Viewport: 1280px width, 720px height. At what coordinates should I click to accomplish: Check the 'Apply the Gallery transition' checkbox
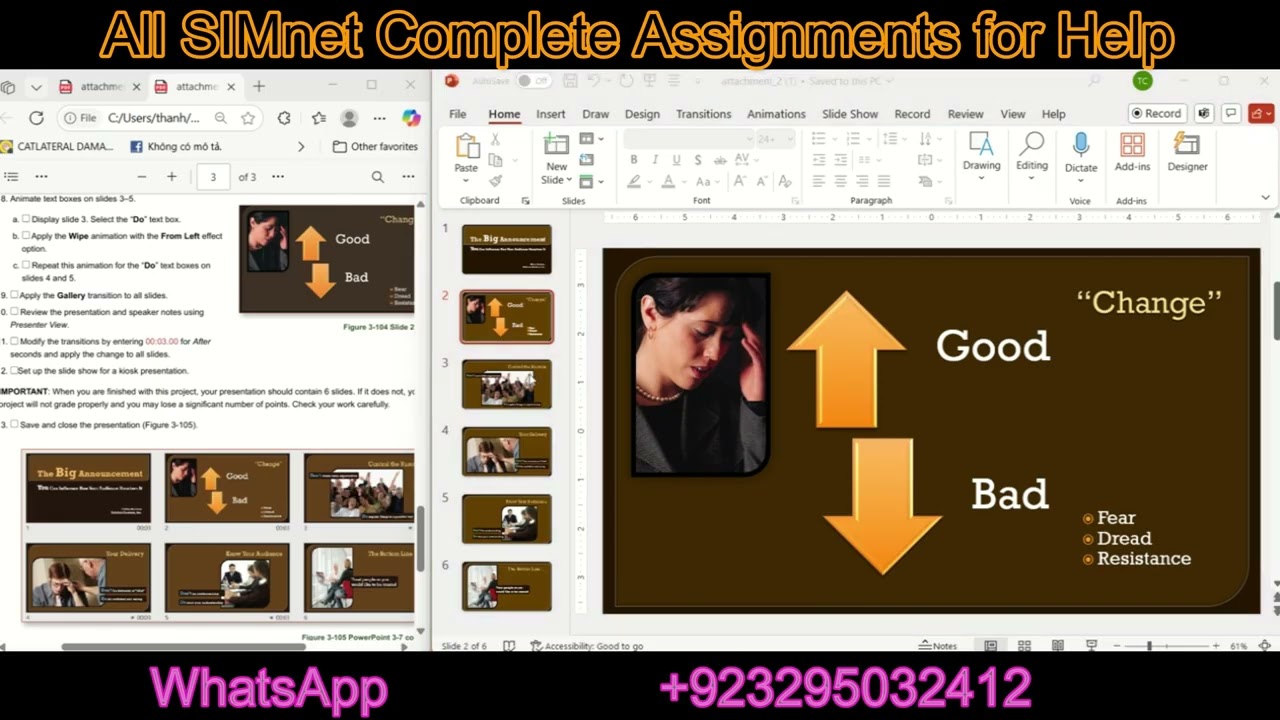[x=14, y=295]
